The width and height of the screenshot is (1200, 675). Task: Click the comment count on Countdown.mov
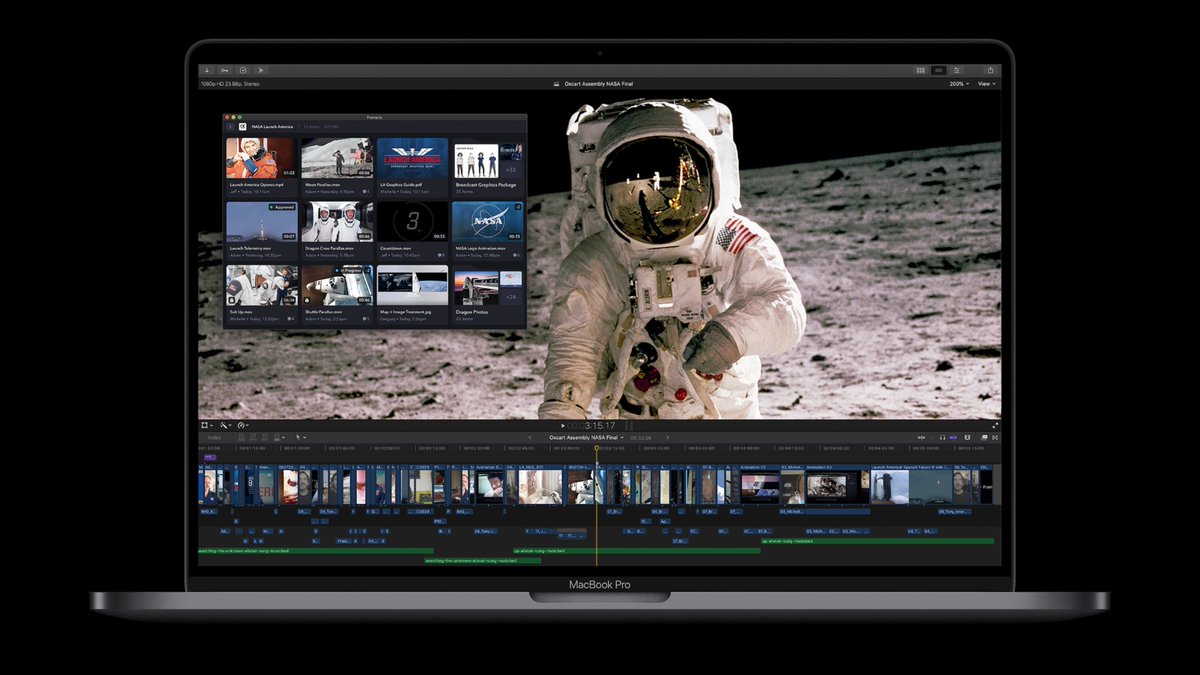pos(442,255)
